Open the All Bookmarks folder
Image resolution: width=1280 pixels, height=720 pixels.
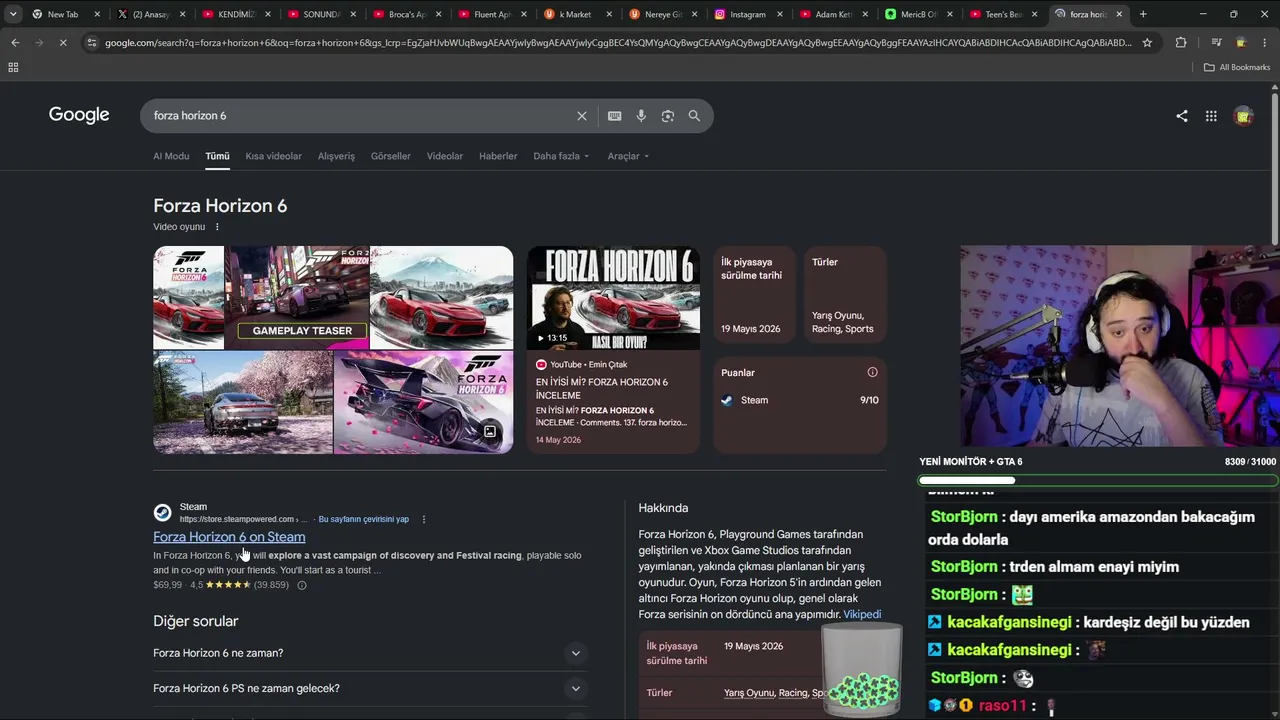pyautogui.click(x=1237, y=67)
